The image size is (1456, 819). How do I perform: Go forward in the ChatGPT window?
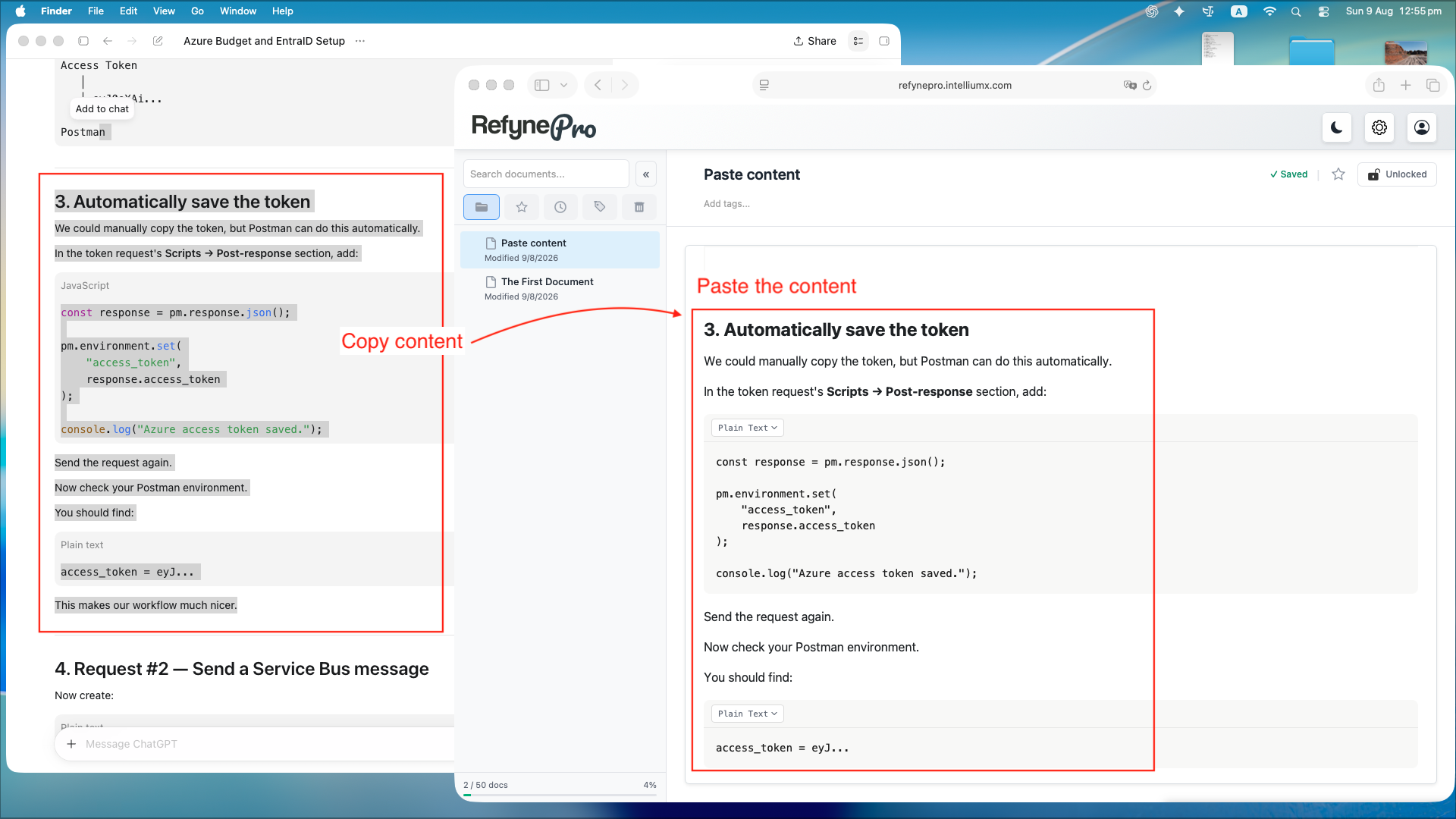(132, 41)
